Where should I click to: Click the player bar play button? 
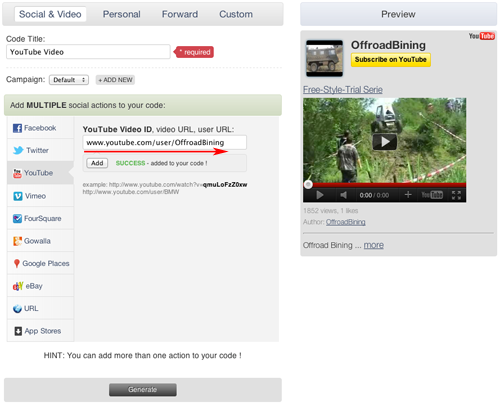tap(320, 195)
